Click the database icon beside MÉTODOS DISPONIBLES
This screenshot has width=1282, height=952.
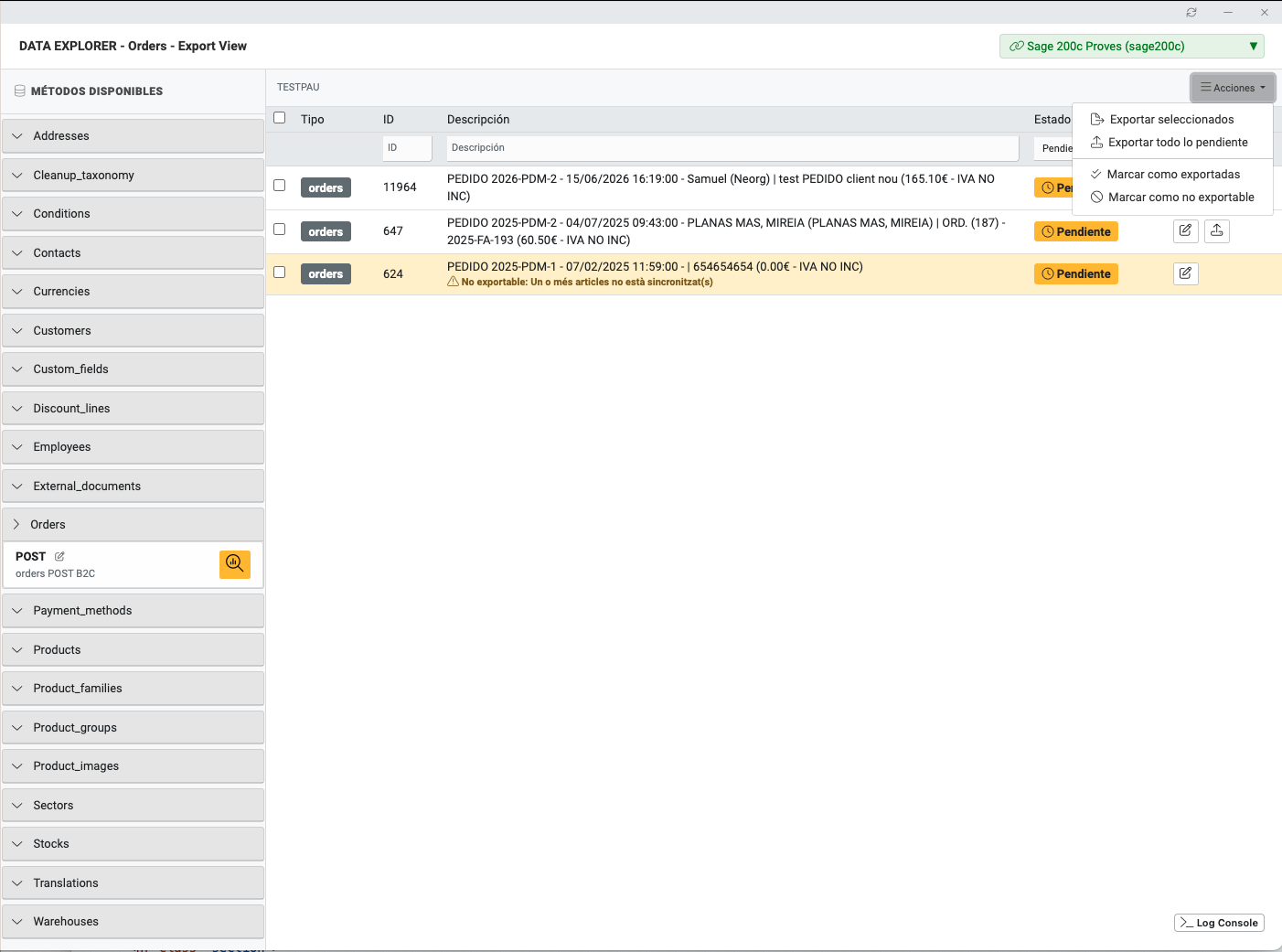coord(20,91)
